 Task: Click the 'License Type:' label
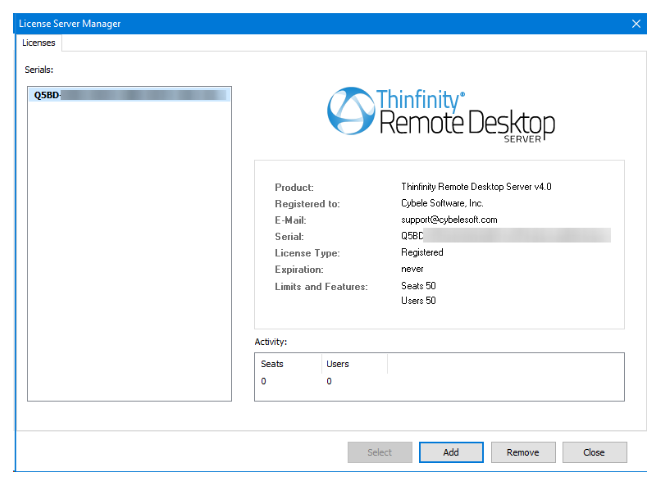pyautogui.click(x=307, y=253)
